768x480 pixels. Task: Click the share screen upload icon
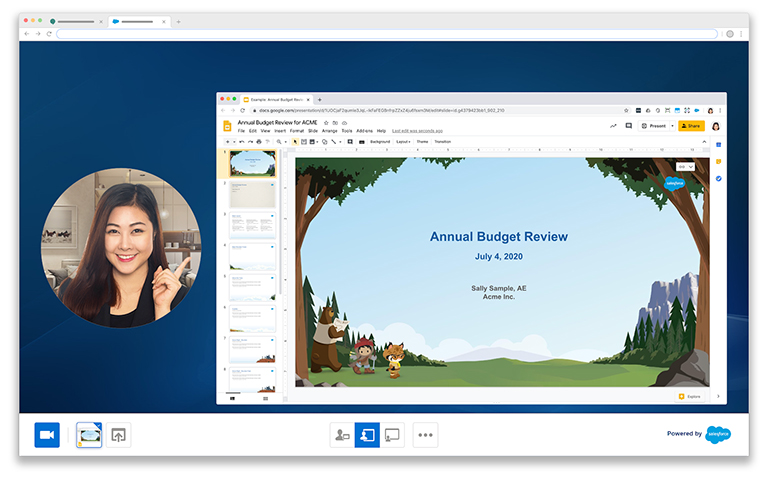pyautogui.click(x=119, y=435)
